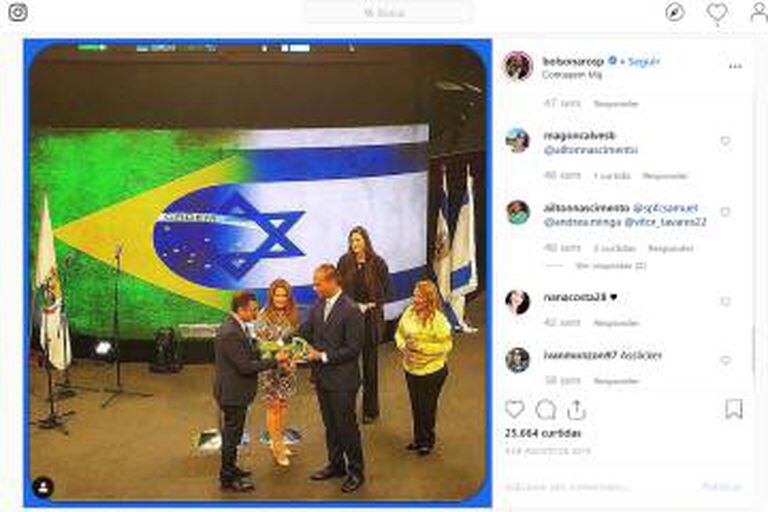Share the post with share icon
Image resolution: width=768 pixels, height=512 pixels.
click(x=576, y=410)
